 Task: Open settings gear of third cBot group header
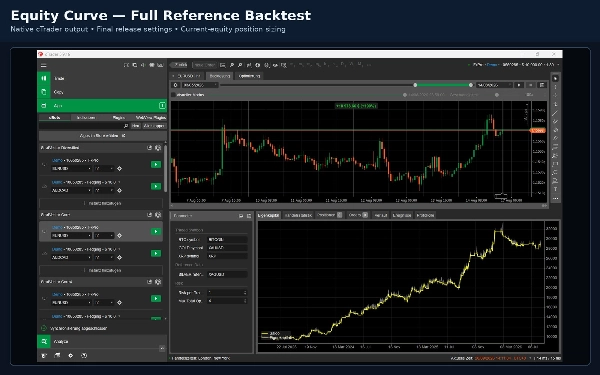[158, 282]
